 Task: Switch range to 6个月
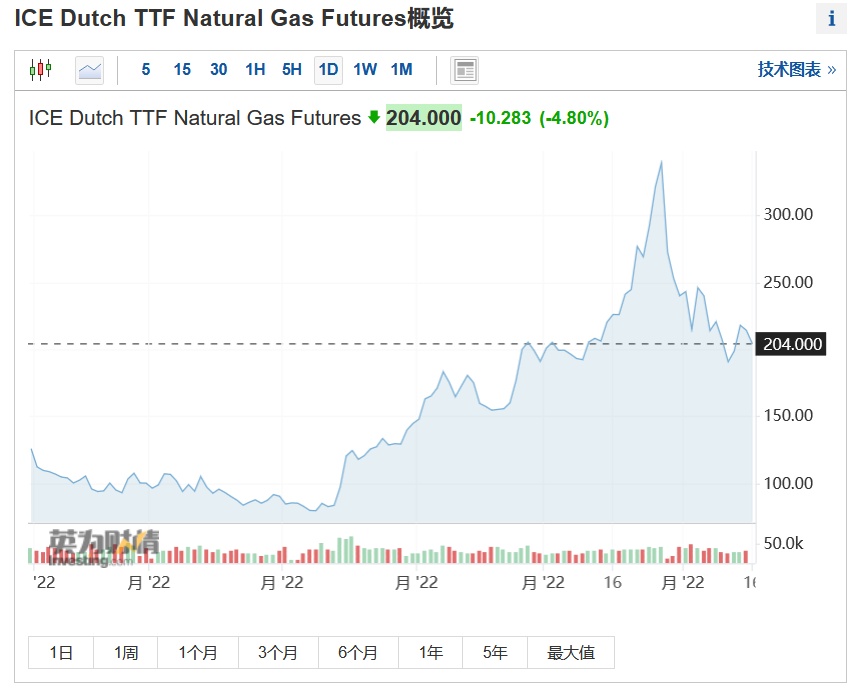click(358, 653)
